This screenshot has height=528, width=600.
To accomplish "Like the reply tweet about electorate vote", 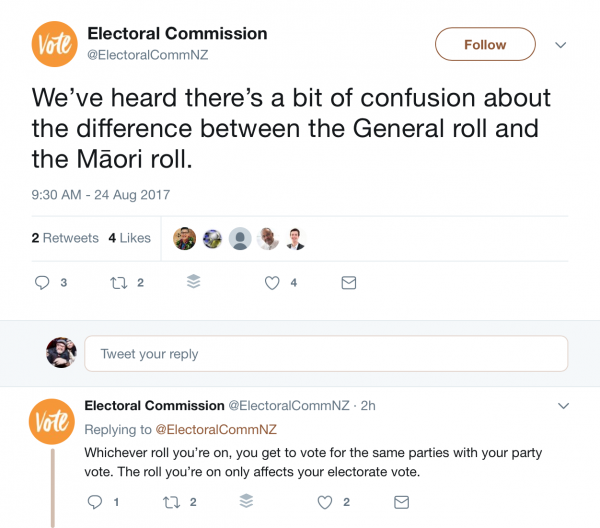I will pyautogui.click(x=324, y=501).
